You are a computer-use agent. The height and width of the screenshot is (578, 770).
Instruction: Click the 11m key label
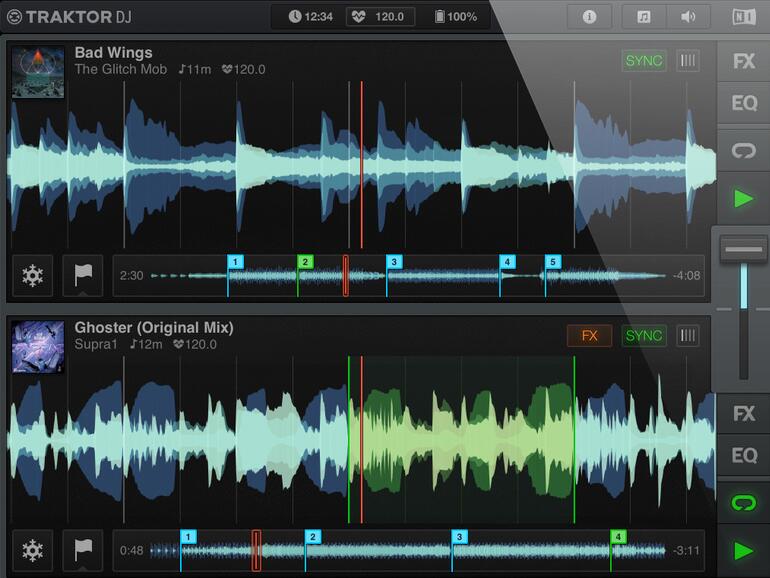[195, 69]
